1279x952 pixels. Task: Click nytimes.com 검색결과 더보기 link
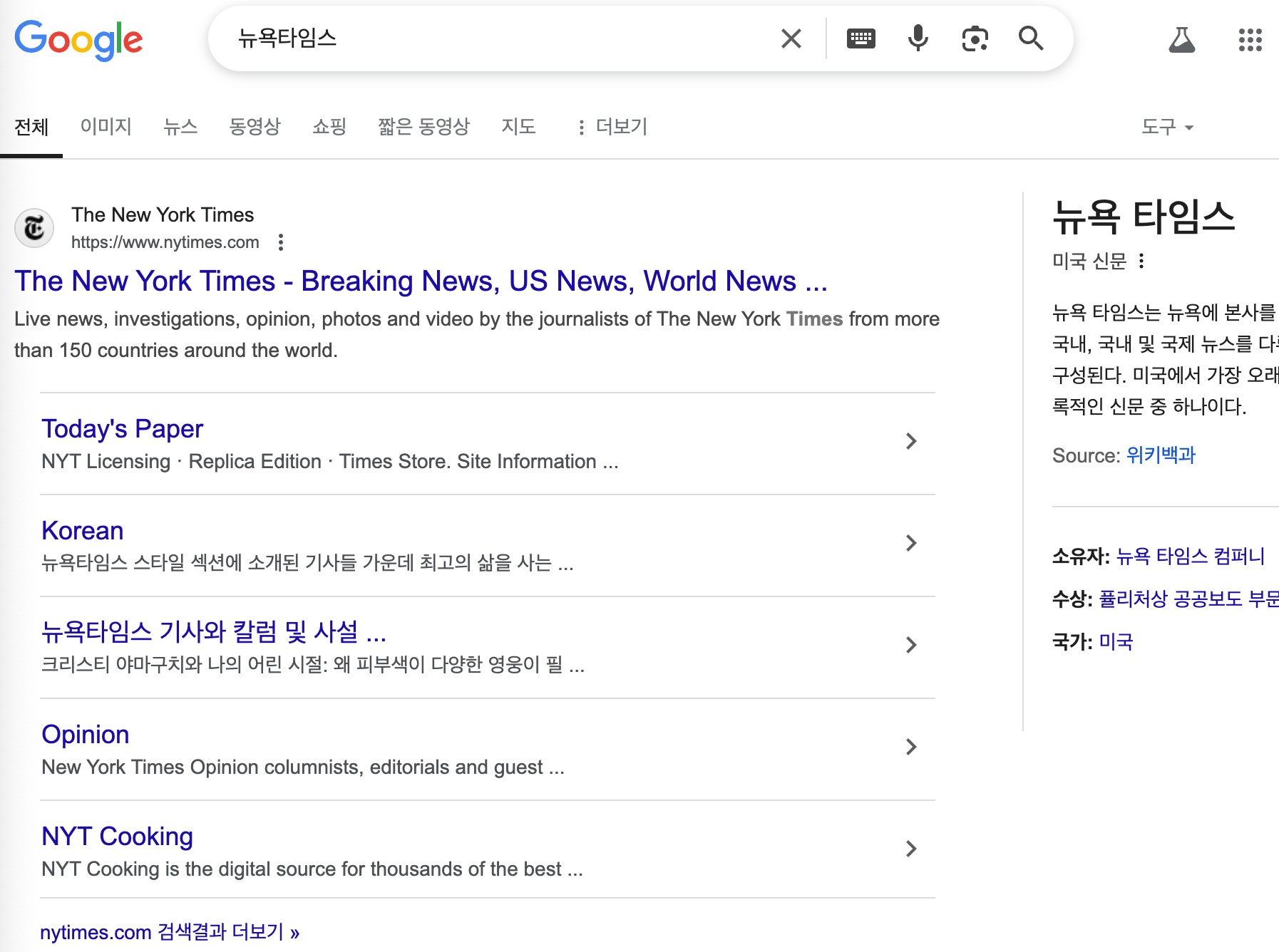click(170, 932)
